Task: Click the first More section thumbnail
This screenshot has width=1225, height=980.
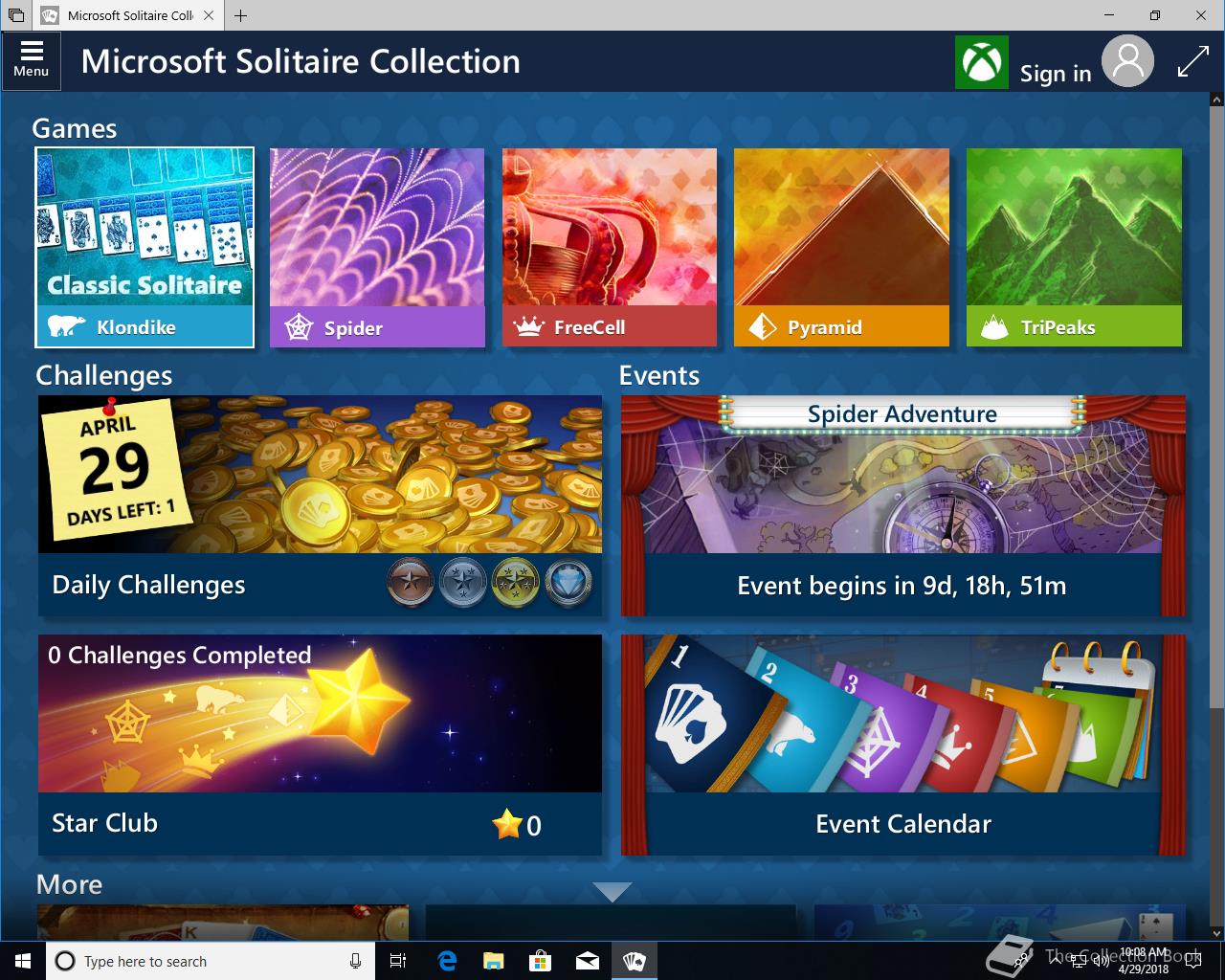Action: point(223,923)
